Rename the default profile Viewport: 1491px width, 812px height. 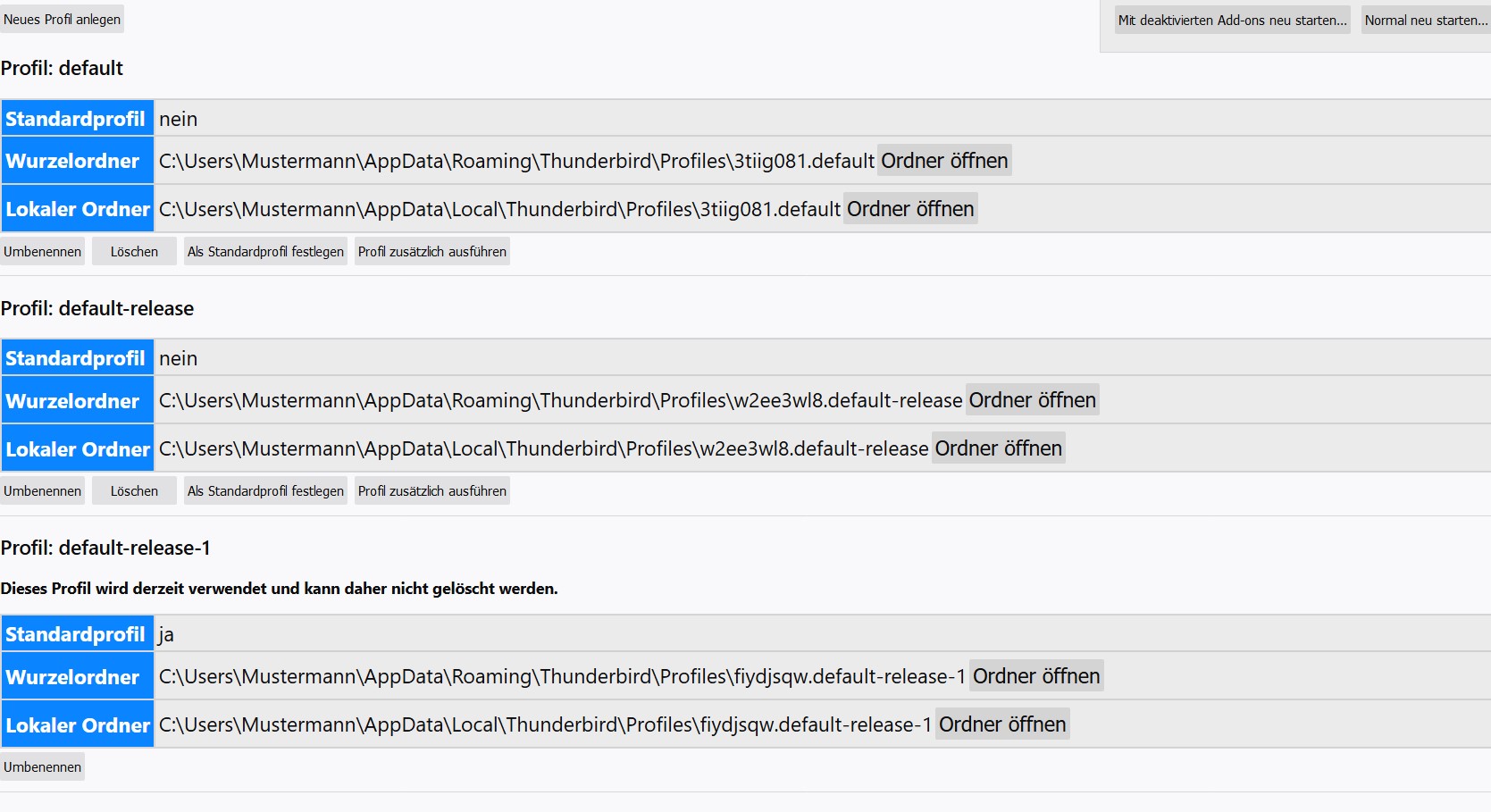[42, 252]
